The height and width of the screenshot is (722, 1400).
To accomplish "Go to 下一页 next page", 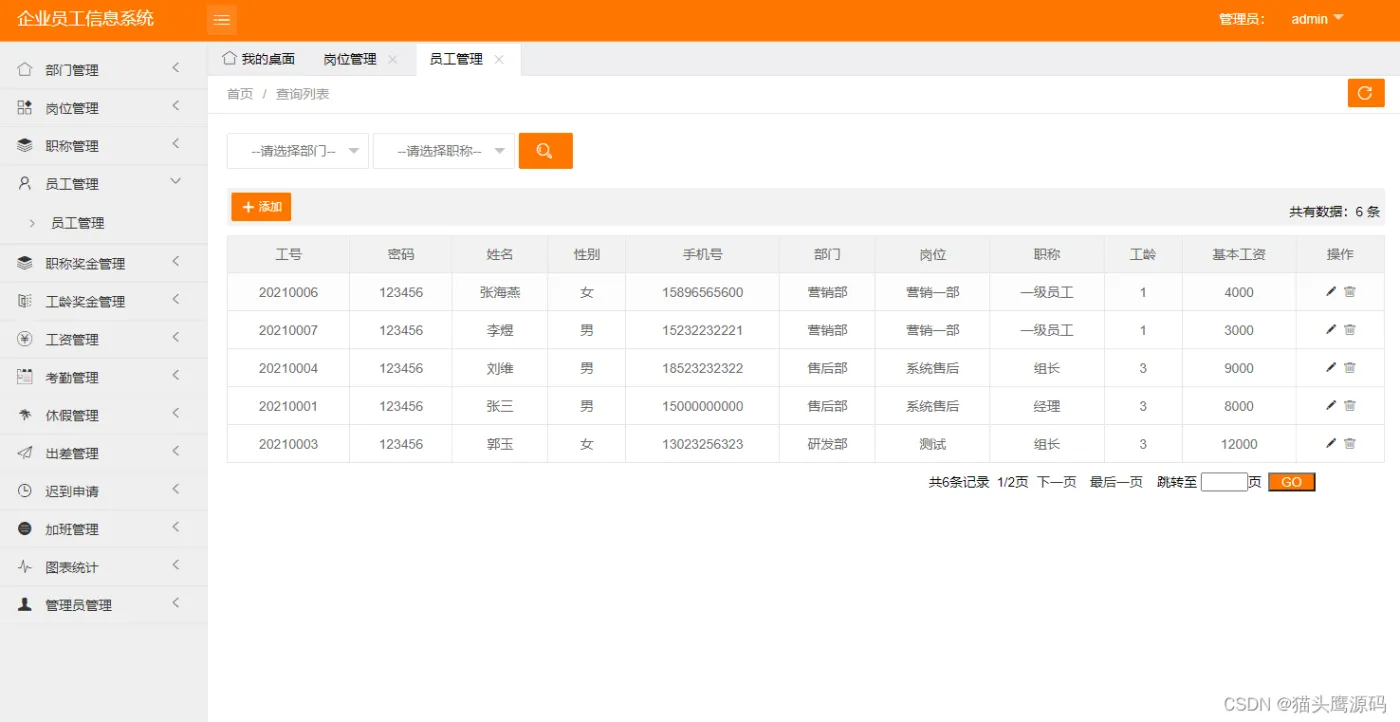I will click(1057, 482).
